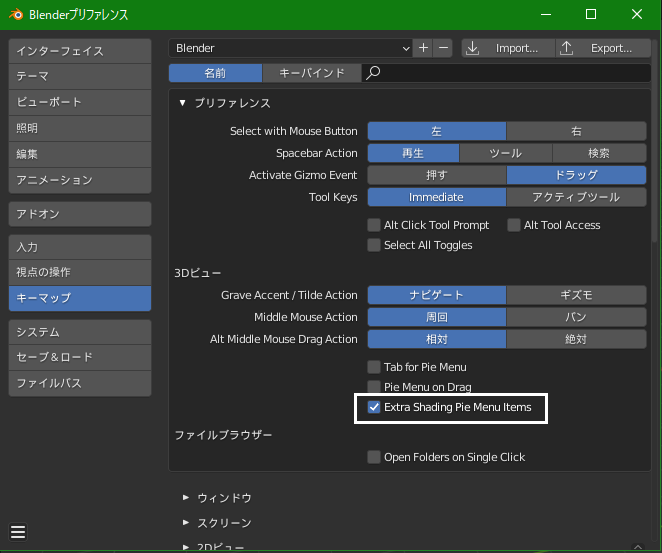The image size is (662, 553).
Task: Set Spacebar Action to 再生
Action: click(x=413, y=153)
